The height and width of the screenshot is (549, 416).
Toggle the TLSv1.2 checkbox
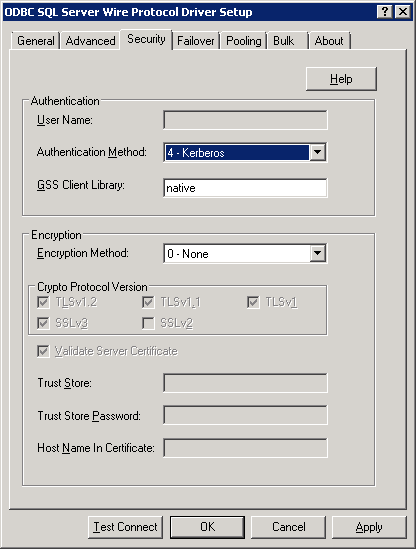click(x=43, y=302)
